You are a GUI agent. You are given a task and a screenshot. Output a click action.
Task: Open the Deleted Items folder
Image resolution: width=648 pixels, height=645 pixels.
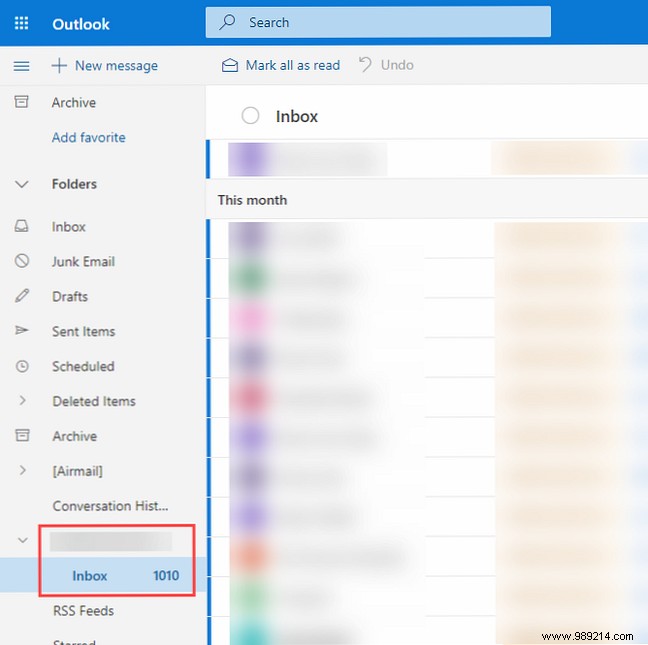[94, 401]
